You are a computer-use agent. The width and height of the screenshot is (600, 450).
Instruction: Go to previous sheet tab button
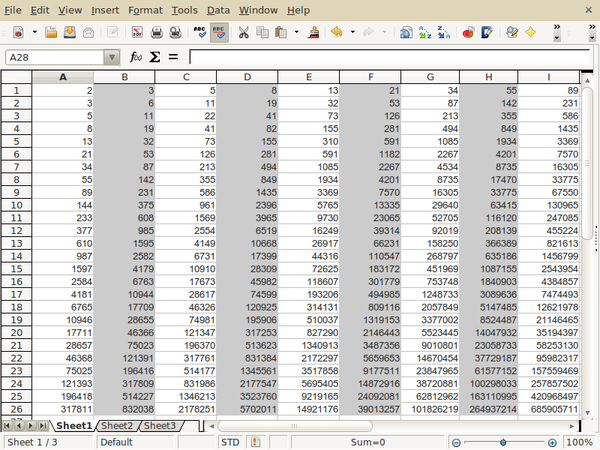[x=19, y=426]
